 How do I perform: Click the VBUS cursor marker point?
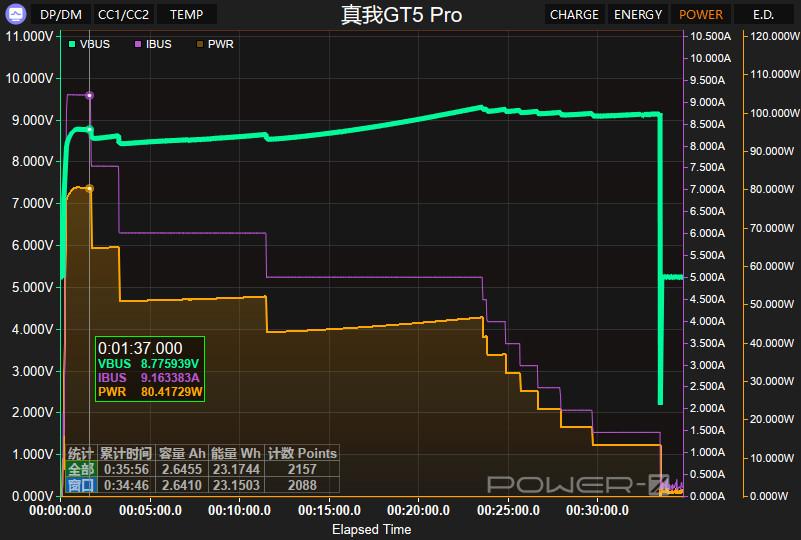click(x=89, y=129)
